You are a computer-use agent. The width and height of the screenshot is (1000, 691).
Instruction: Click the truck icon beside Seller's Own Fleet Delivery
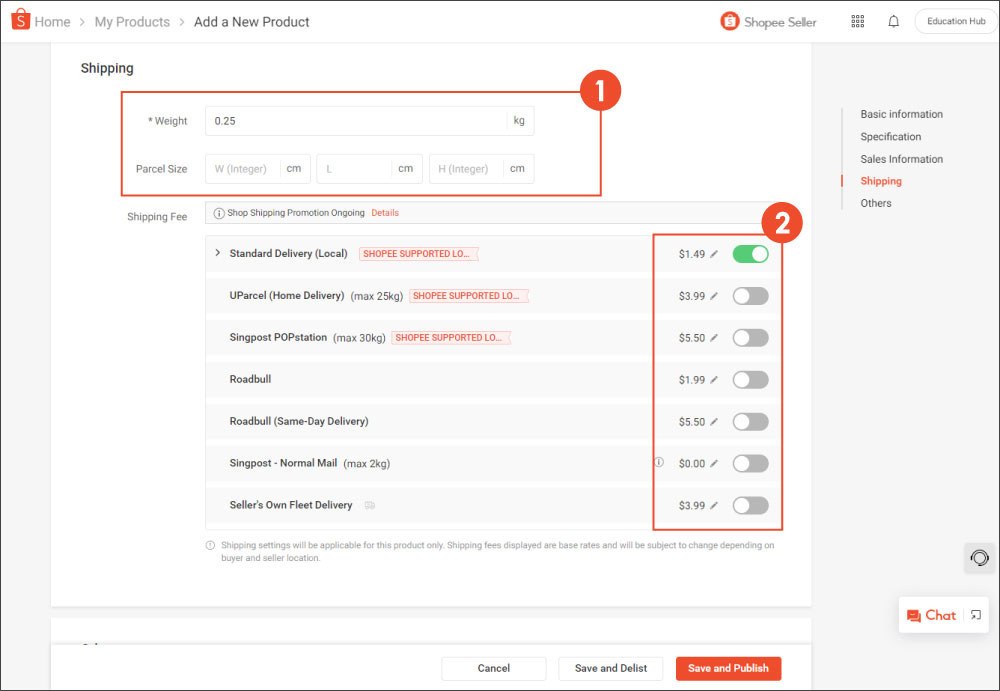[x=369, y=505]
